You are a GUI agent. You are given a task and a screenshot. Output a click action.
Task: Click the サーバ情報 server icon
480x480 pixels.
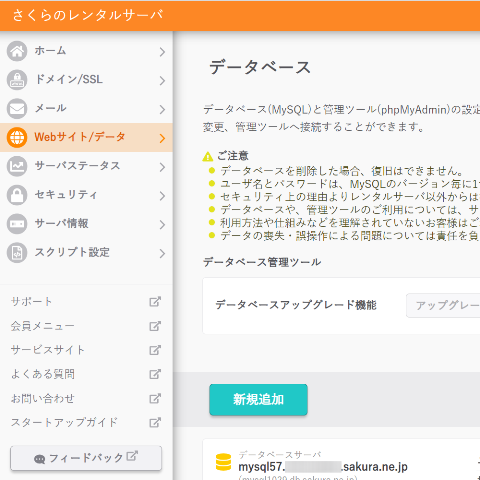pos(17,224)
